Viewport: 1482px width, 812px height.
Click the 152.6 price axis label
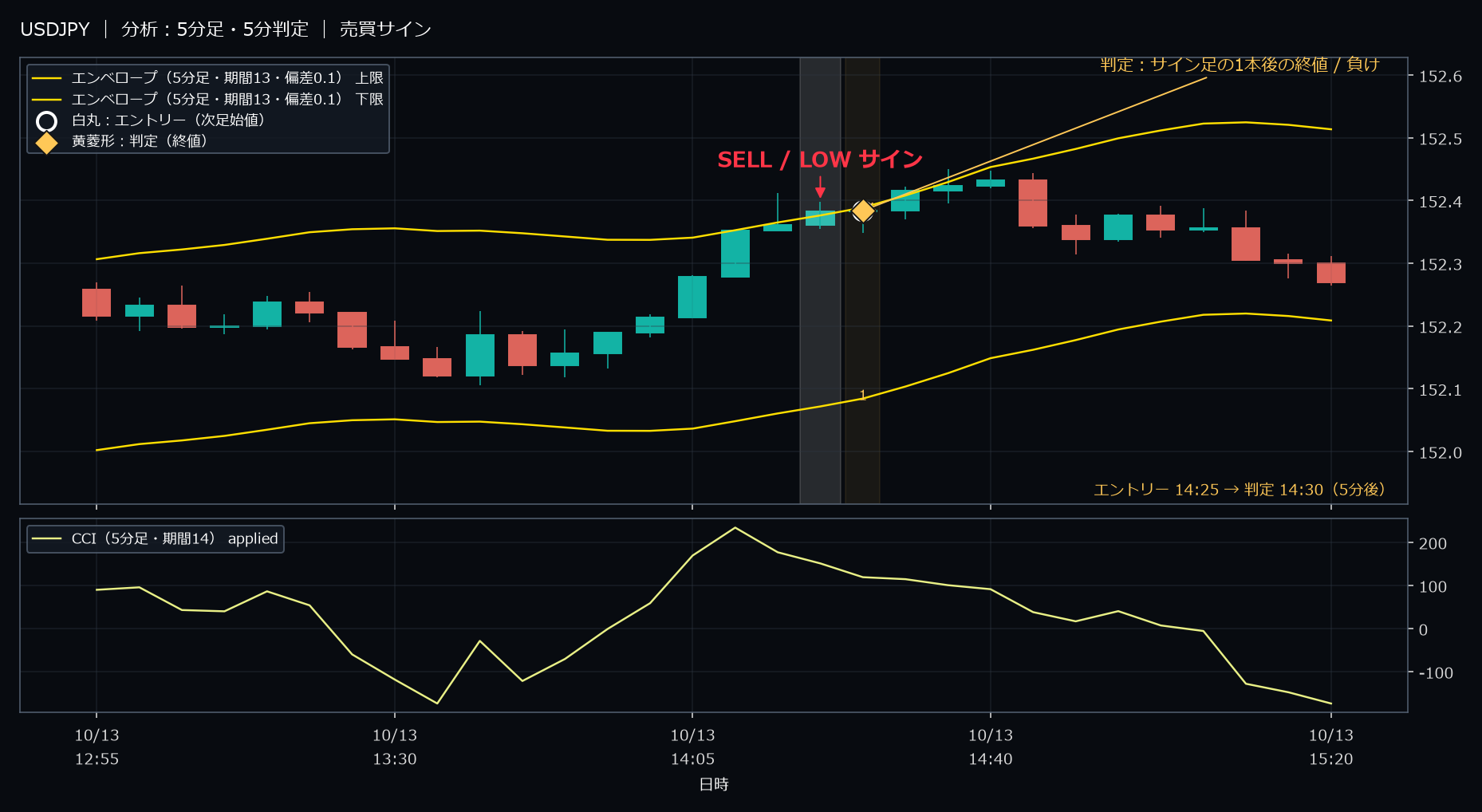[1441, 77]
